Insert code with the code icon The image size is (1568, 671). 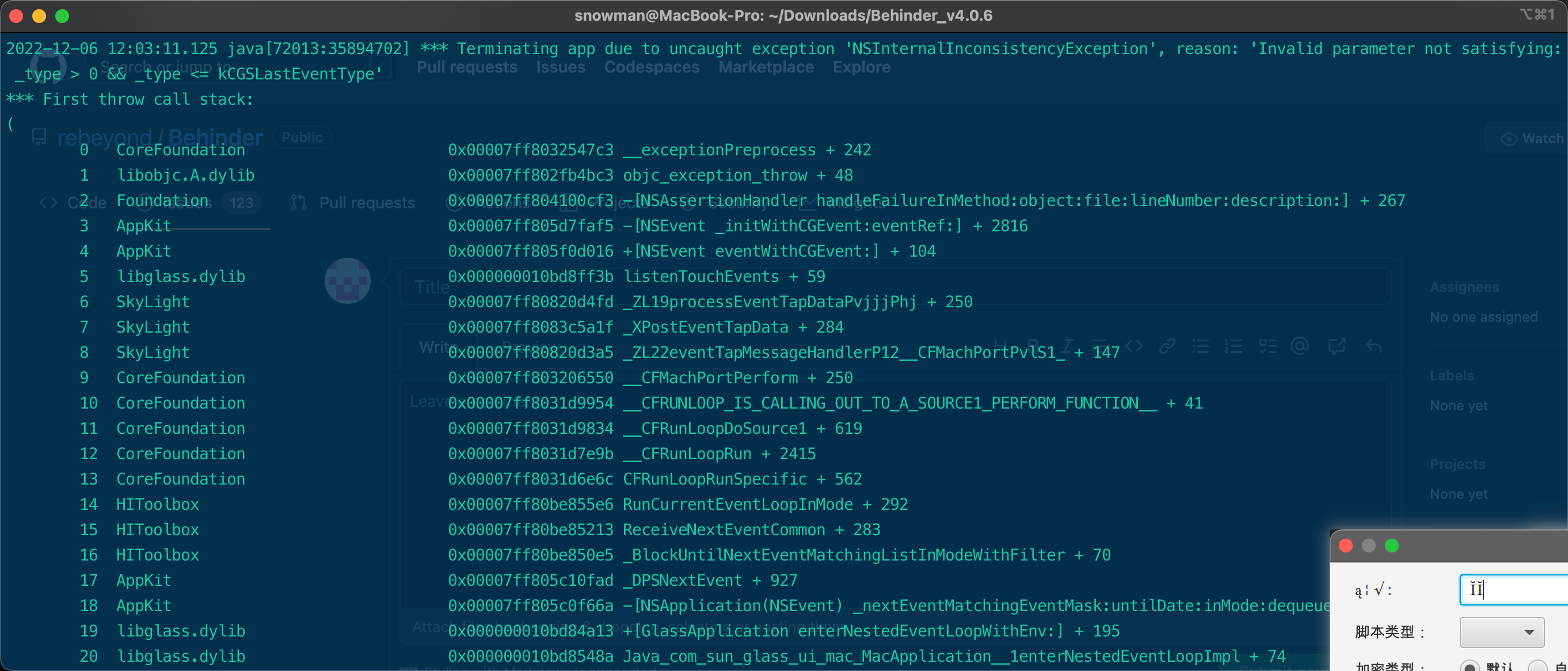1134,345
